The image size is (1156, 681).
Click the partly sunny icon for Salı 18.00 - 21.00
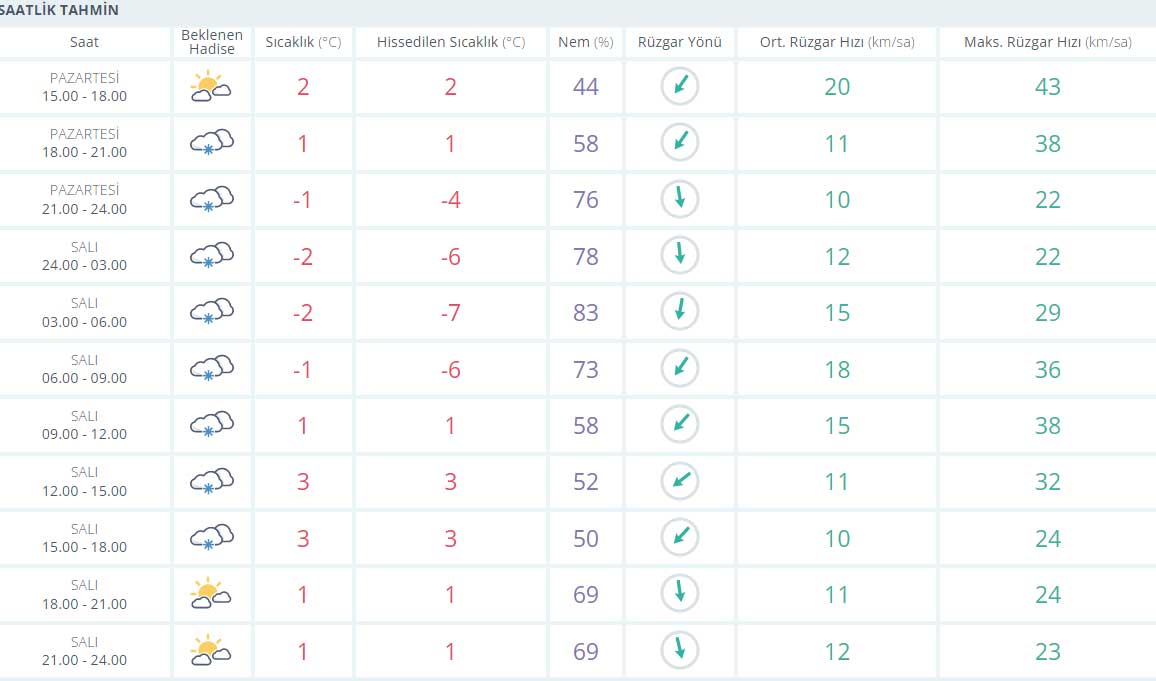pyautogui.click(x=211, y=594)
